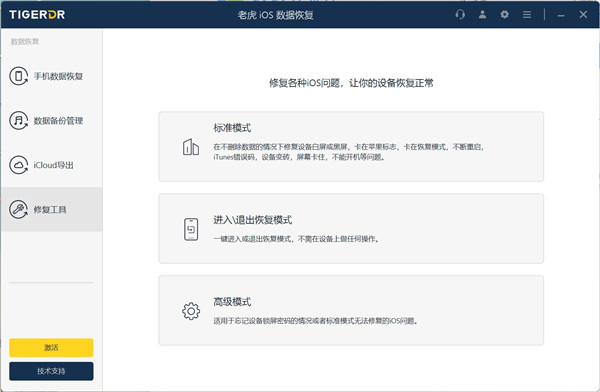Open the hamburger menu icon

pos(527,15)
